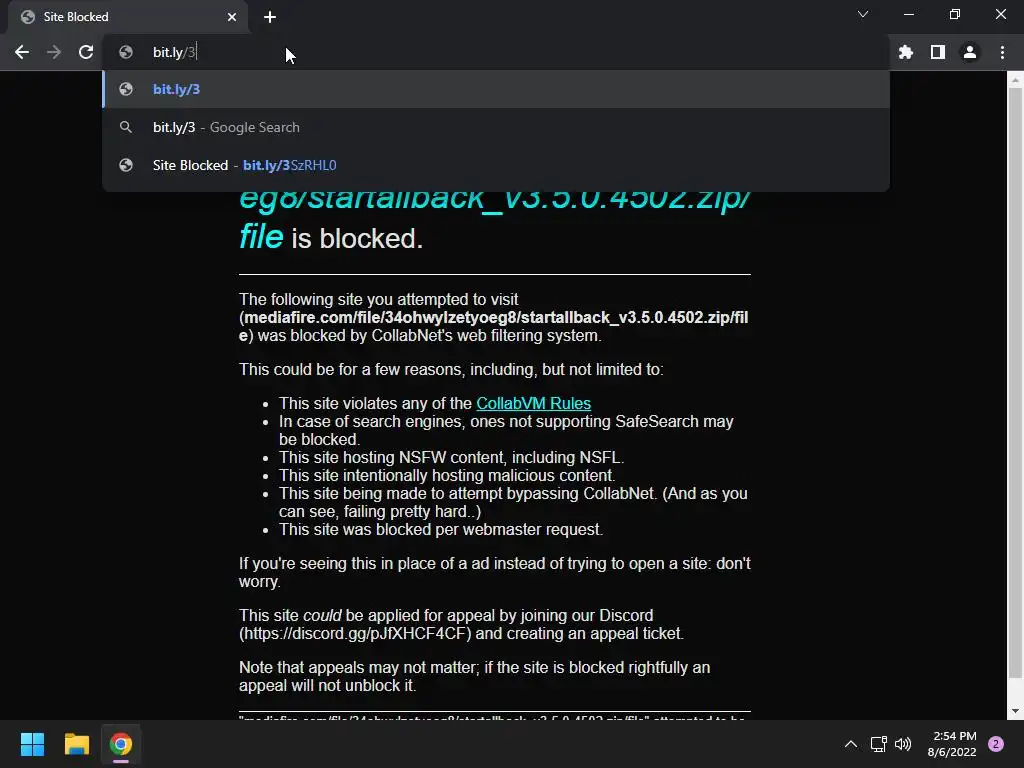This screenshot has width=1024, height=768.
Task: Select the Site Blocked tab
Action: (128, 17)
